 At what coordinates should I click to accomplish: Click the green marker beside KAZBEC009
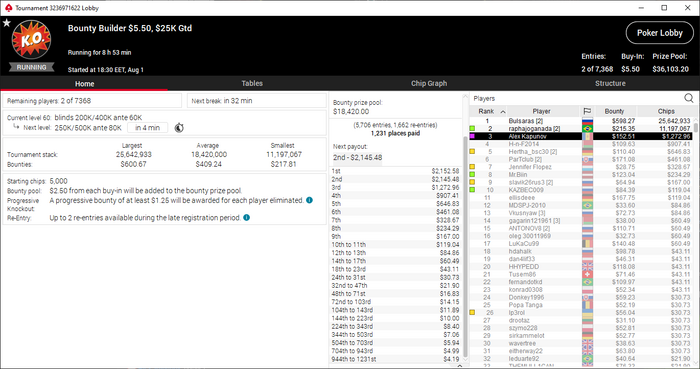472,190
